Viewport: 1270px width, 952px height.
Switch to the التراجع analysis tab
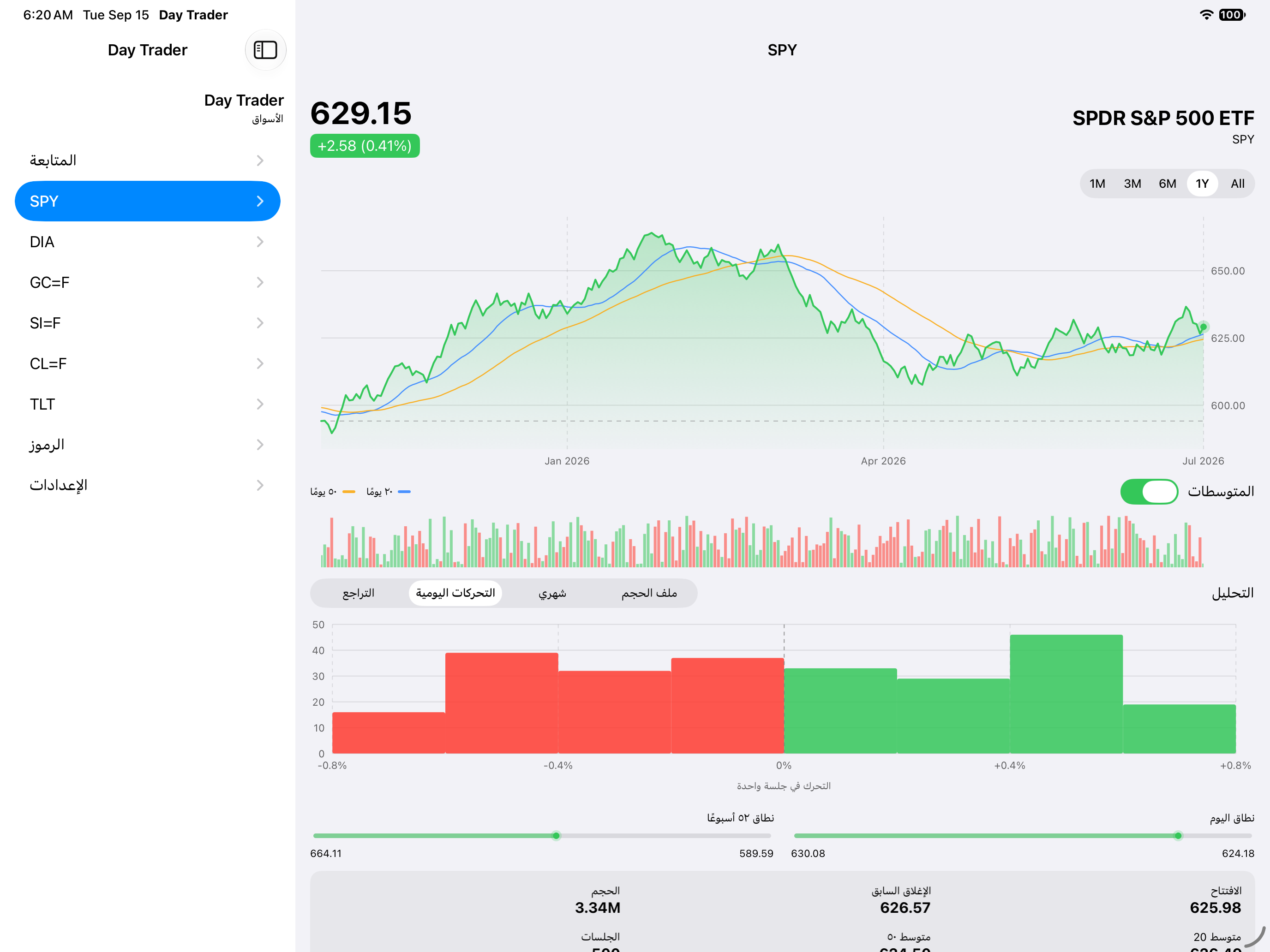coord(358,593)
